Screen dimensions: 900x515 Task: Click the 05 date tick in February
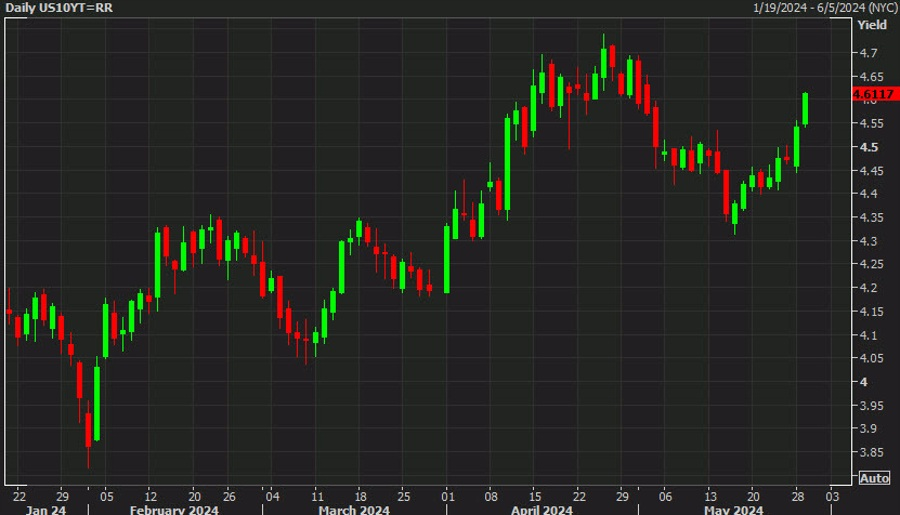(x=107, y=496)
